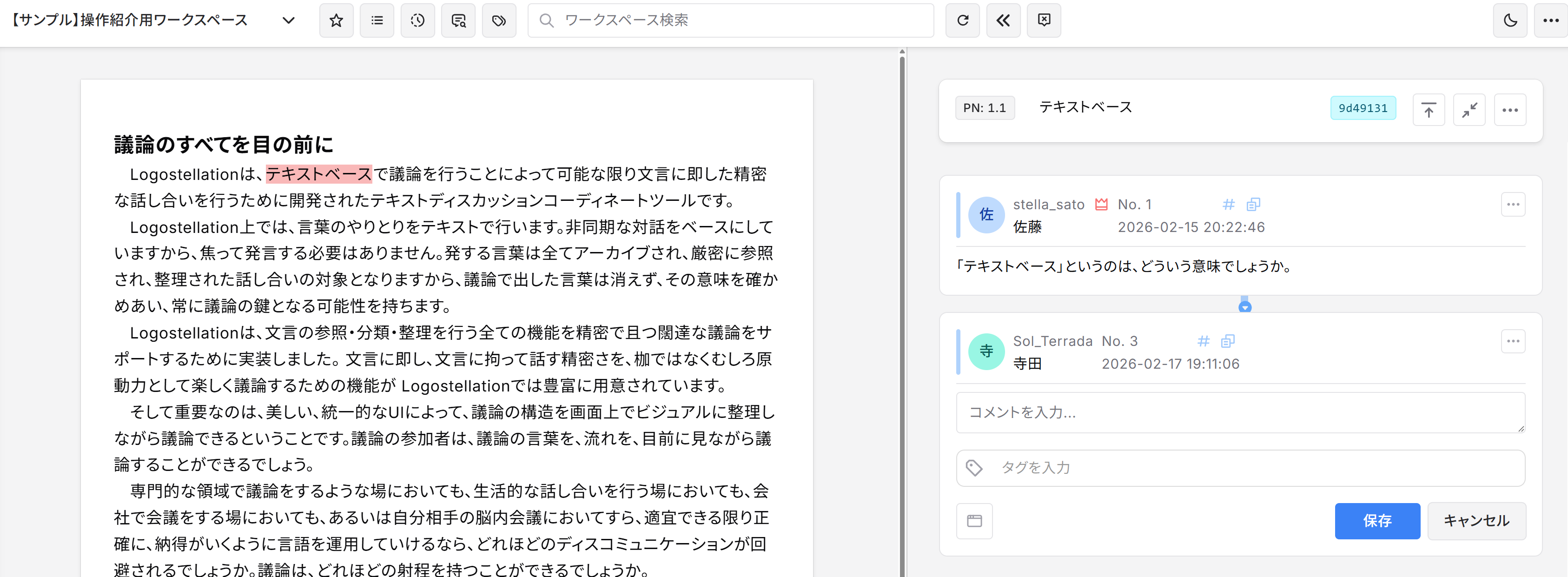
Task: Click the 9d49131 hash chip
Action: point(1363,108)
